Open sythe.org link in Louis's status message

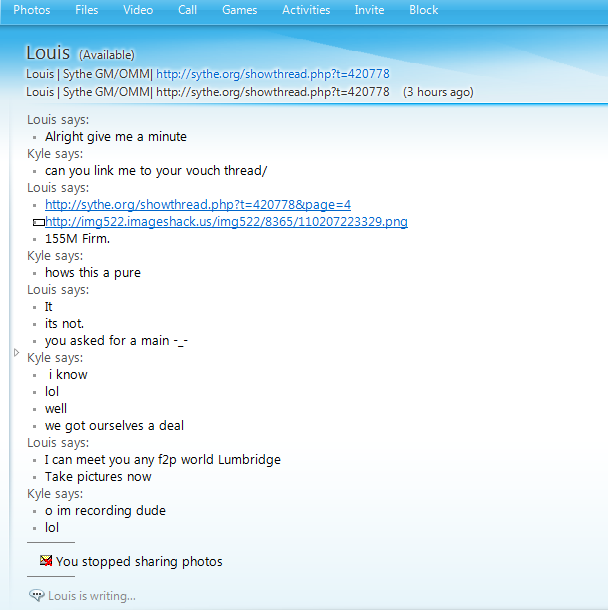point(273,74)
